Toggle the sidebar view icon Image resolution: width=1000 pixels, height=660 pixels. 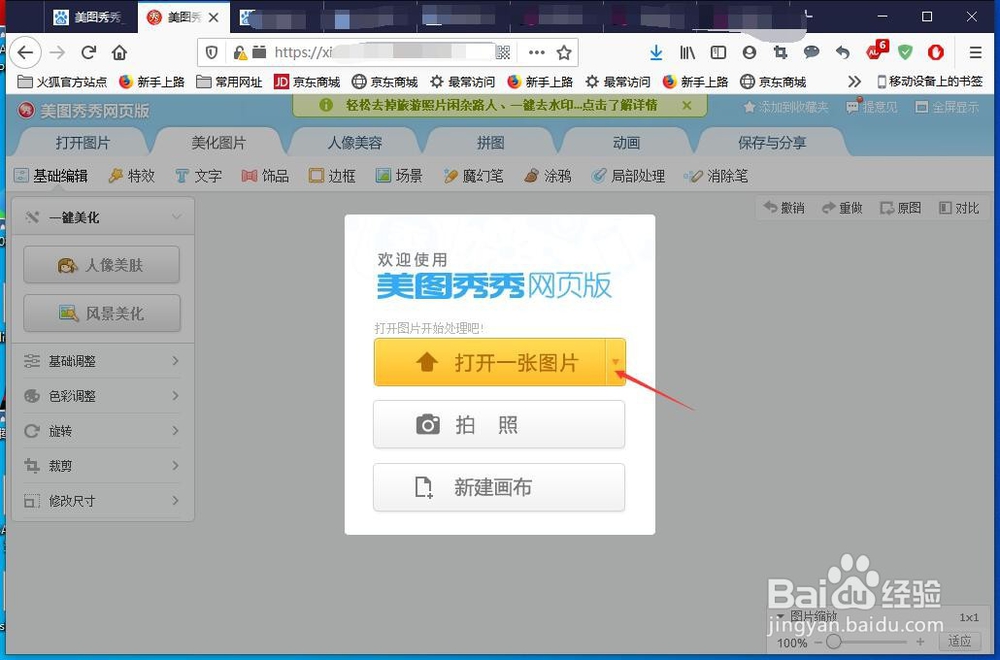click(x=718, y=52)
